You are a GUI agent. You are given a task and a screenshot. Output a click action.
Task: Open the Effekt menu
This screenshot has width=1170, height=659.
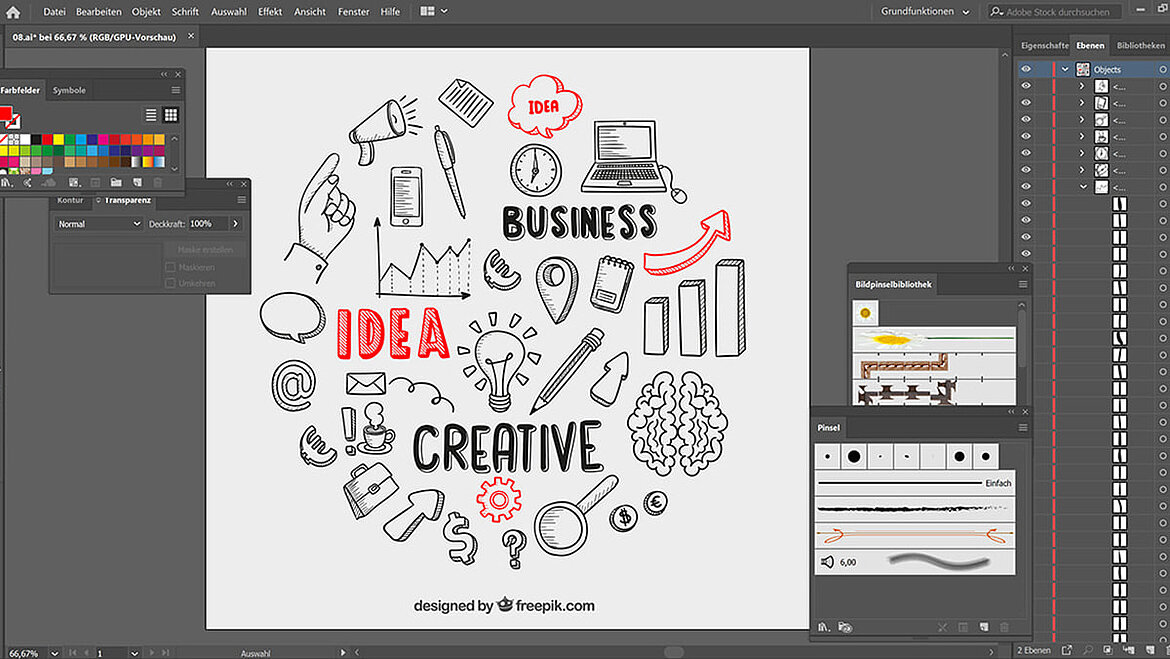coord(270,12)
